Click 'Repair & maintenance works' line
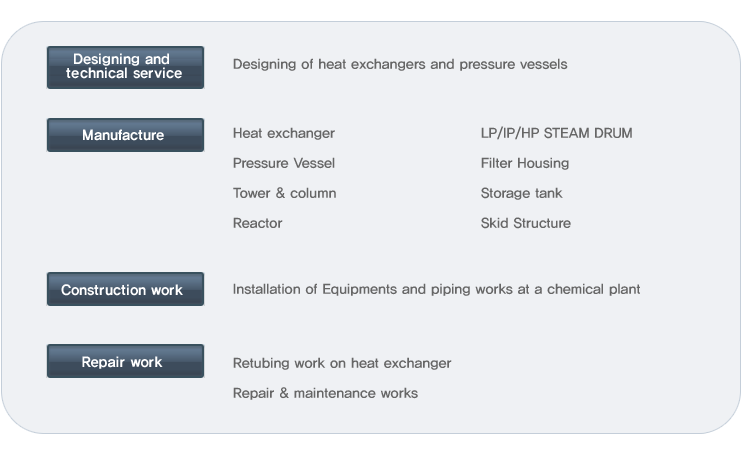 tap(326, 393)
